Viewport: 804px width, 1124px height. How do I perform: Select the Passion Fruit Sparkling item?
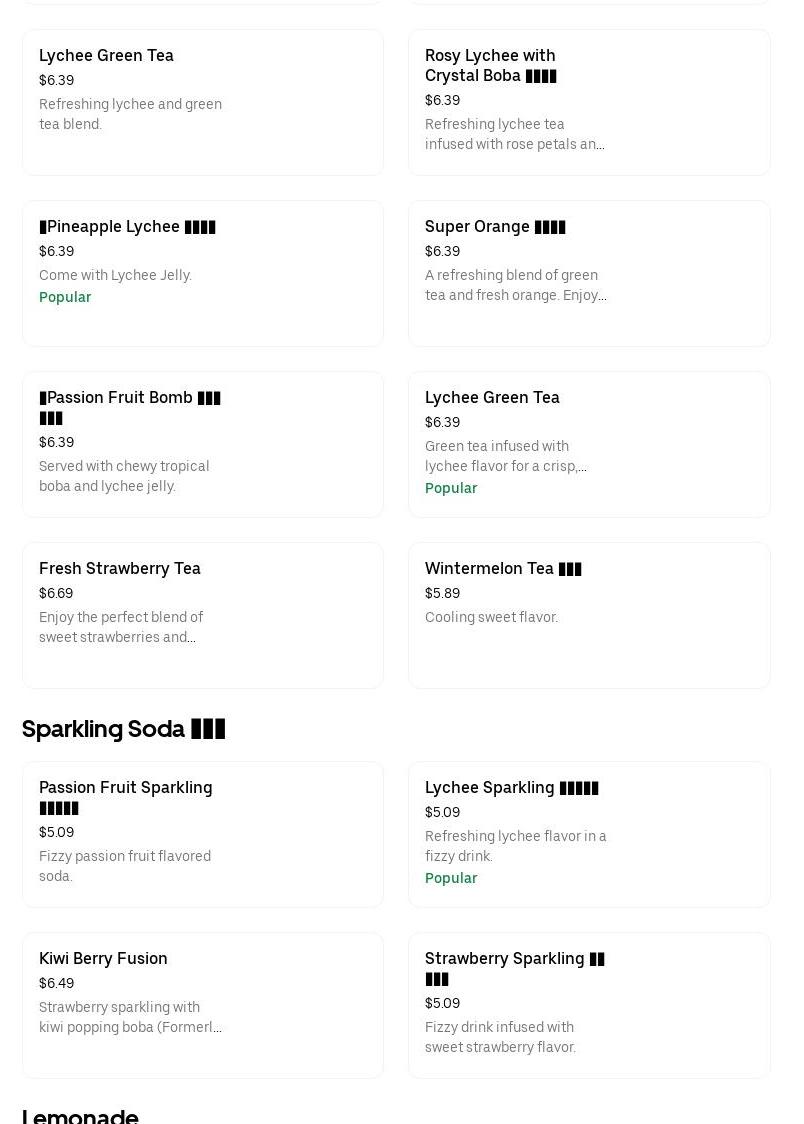203,834
